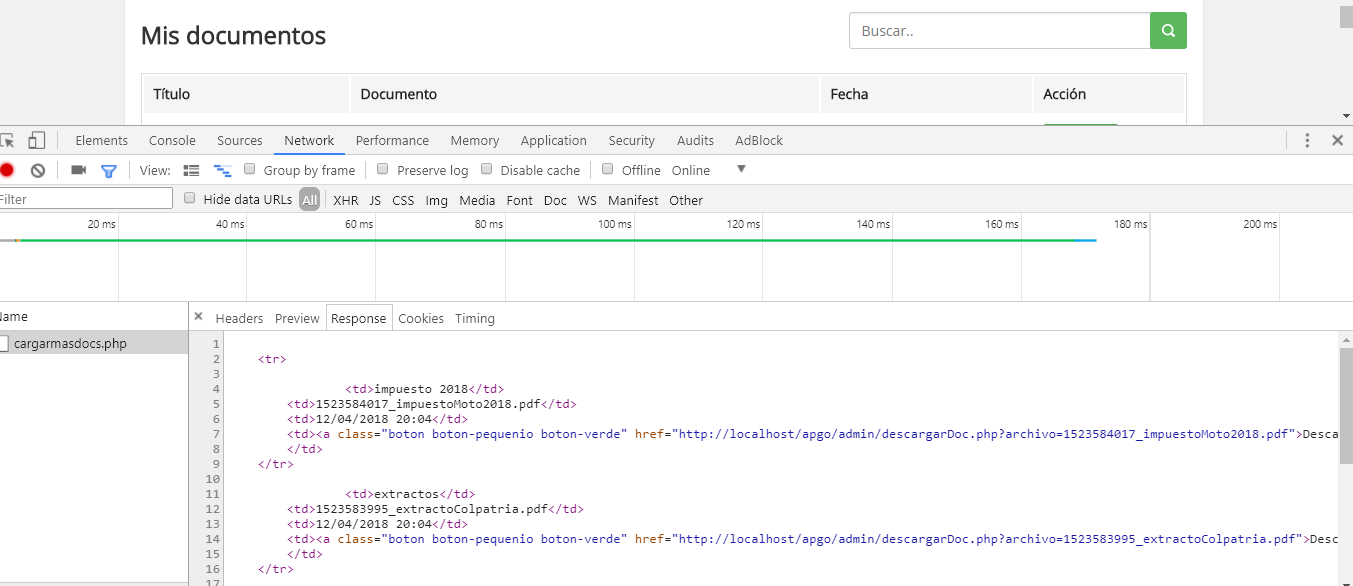This screenshot has width=1353, height=586.
Task: Open Online throttling dropdown
Action: coord(740,170)
